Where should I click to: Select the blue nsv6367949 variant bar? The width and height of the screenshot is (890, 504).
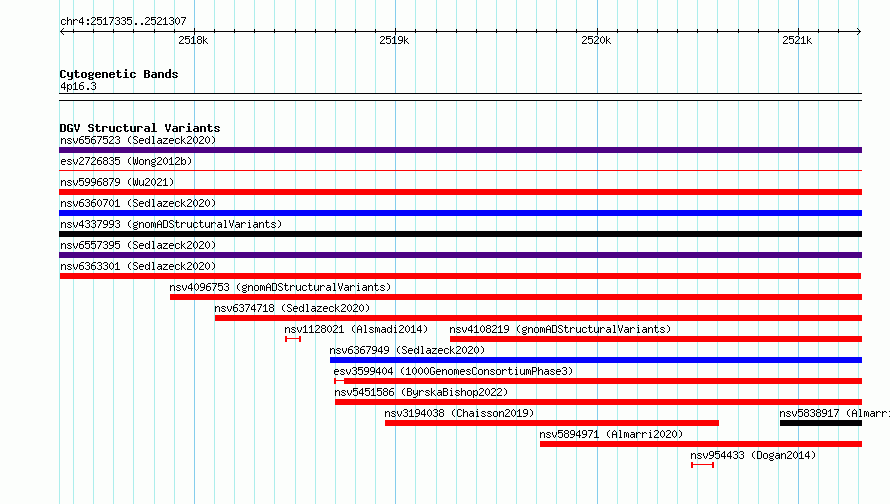[x=596, y=360]
